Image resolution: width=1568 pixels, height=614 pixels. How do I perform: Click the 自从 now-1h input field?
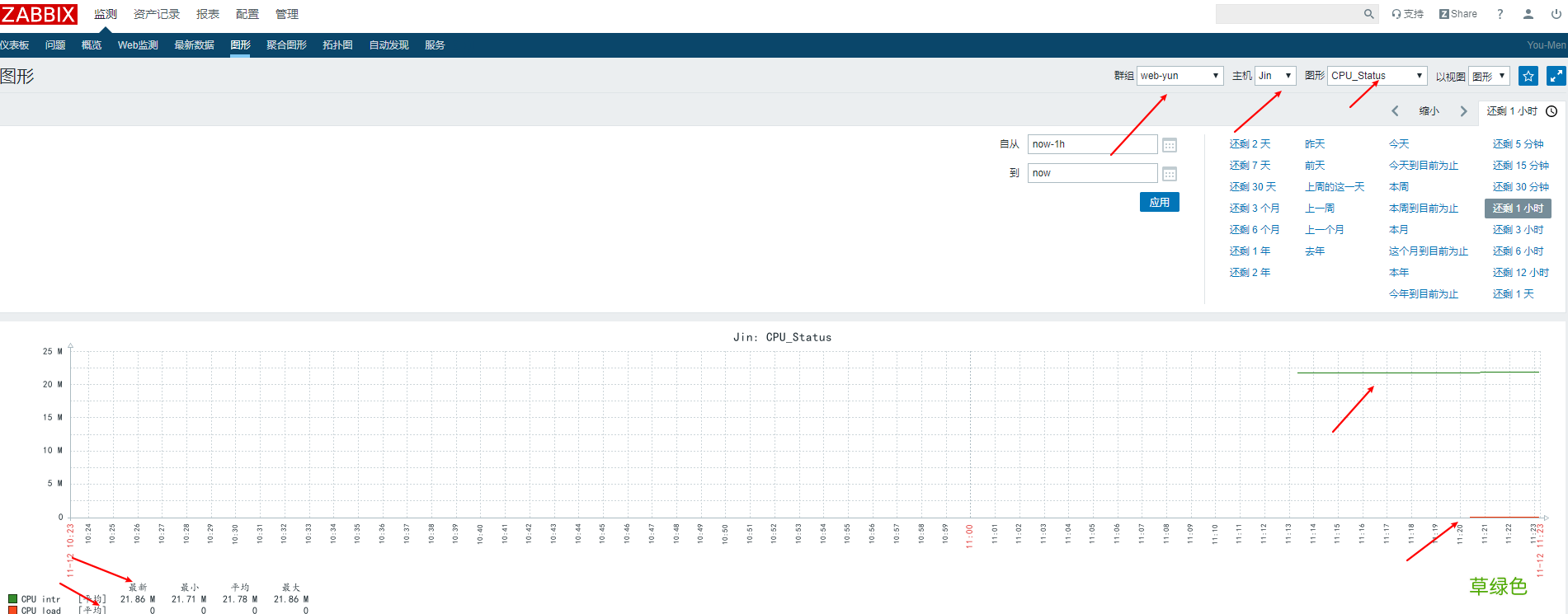click(1091, 144)
